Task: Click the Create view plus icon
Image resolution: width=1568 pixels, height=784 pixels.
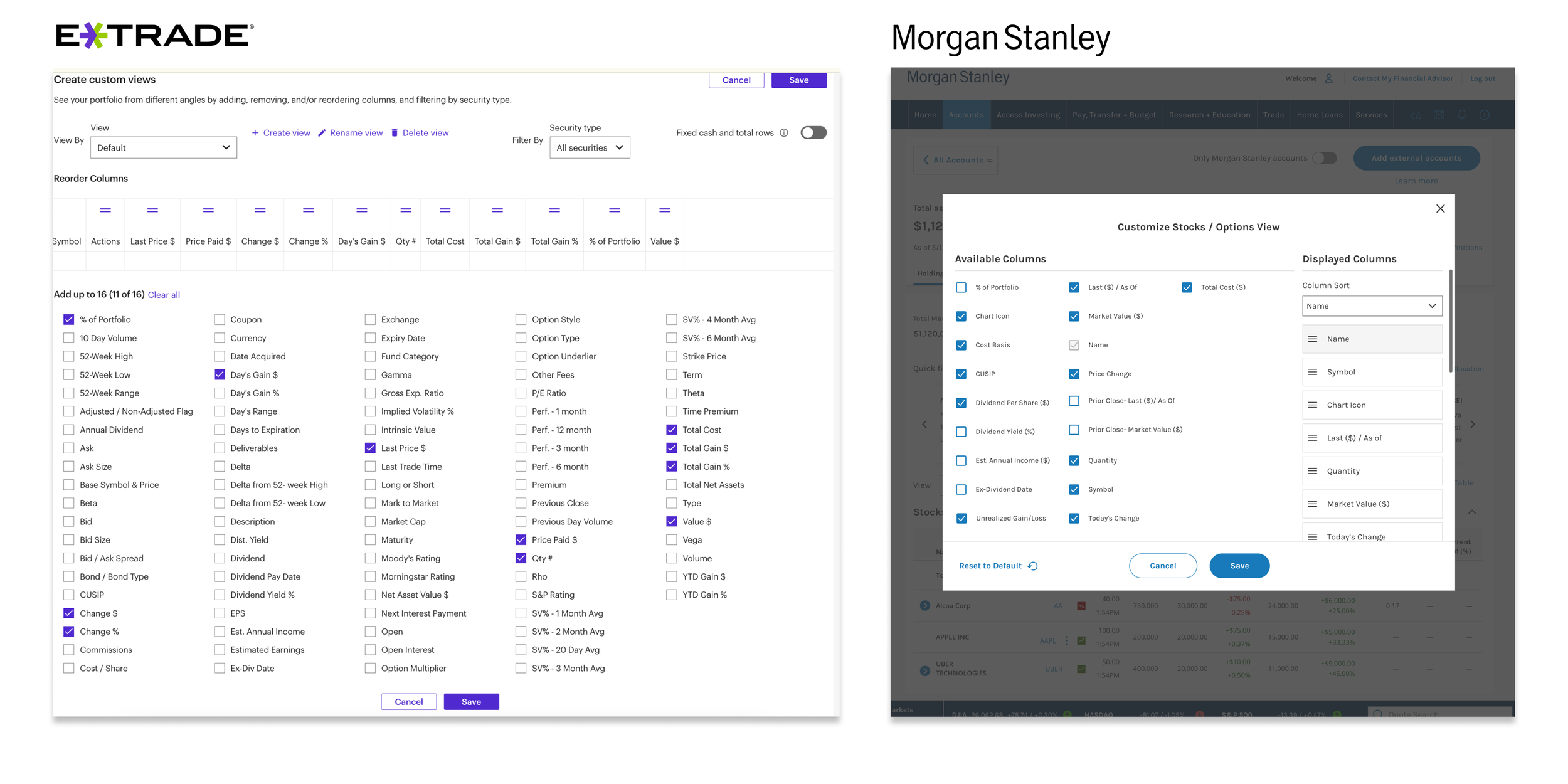Action: [255, 133]
